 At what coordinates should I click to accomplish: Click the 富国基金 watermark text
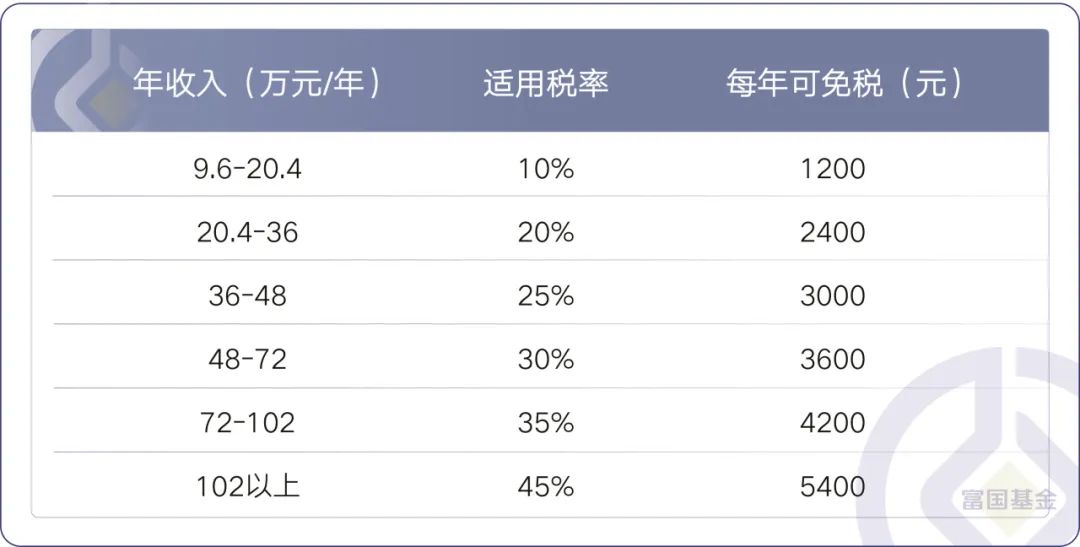click(1008, 499)
